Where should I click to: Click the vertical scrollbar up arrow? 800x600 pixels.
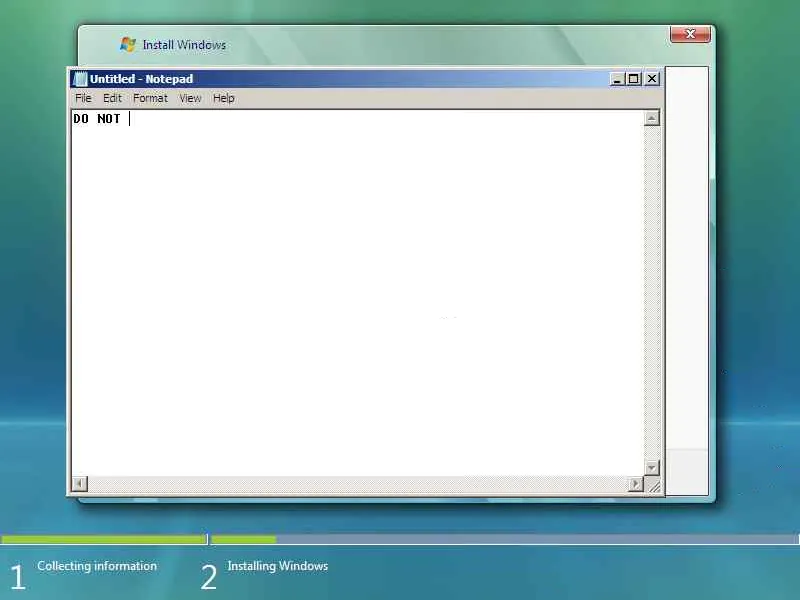tap(652, 118)
